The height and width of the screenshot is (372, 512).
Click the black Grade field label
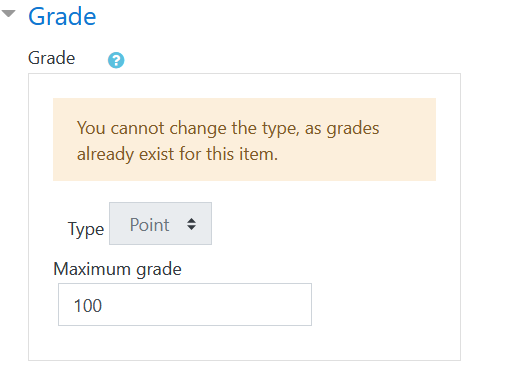(x=52, y=58)
